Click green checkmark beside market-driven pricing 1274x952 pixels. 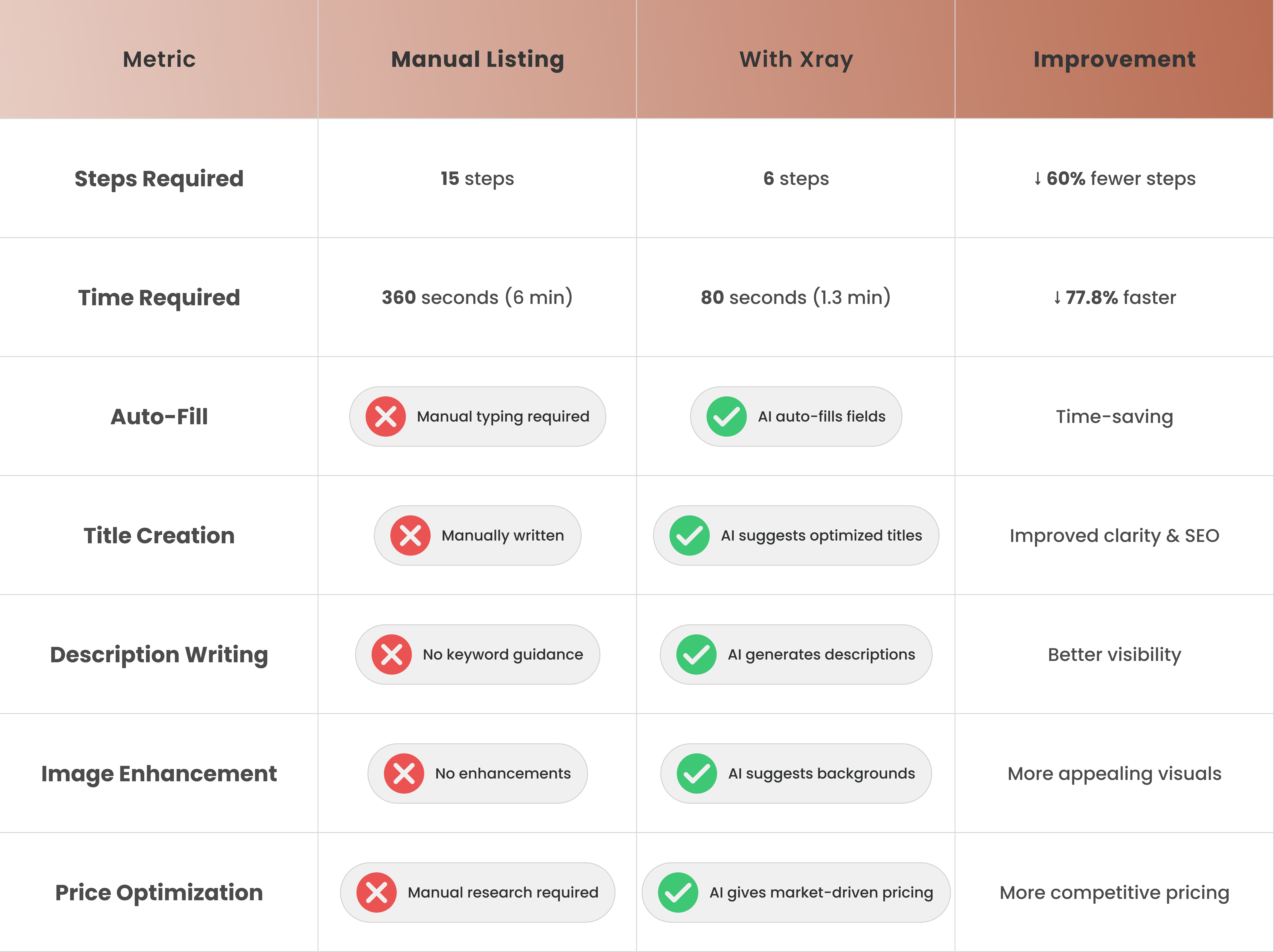678,893
